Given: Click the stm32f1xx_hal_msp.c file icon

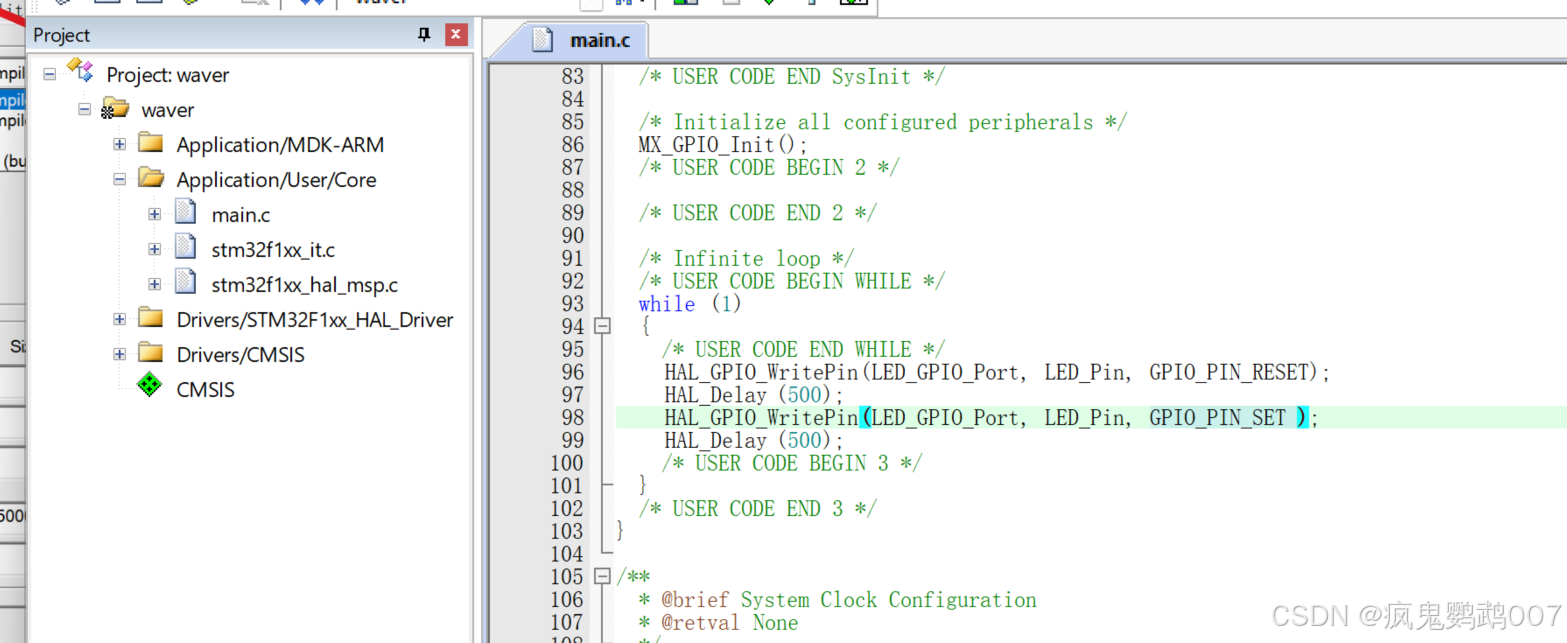Looking at the screenshot, I should 185,285.
